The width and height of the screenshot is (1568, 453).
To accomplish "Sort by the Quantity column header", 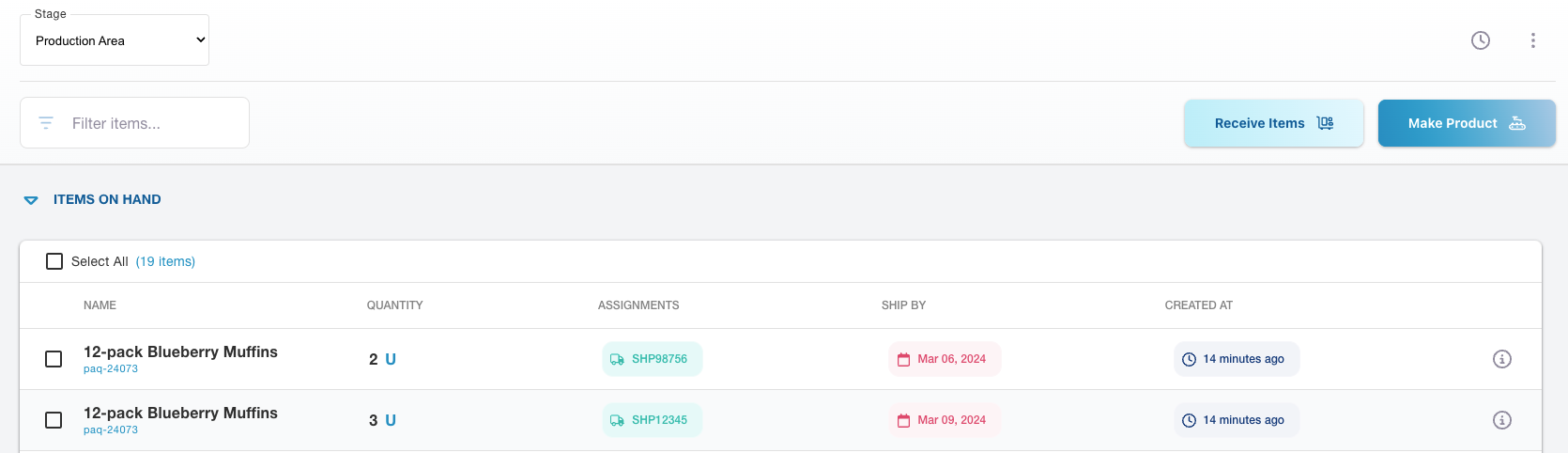I will click(394, 305).
